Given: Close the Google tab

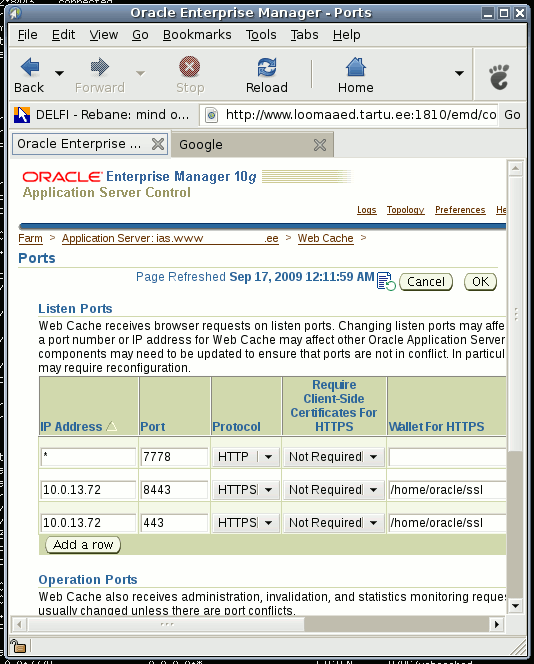Looking at the screenshot, I should (x=320, y=145).
